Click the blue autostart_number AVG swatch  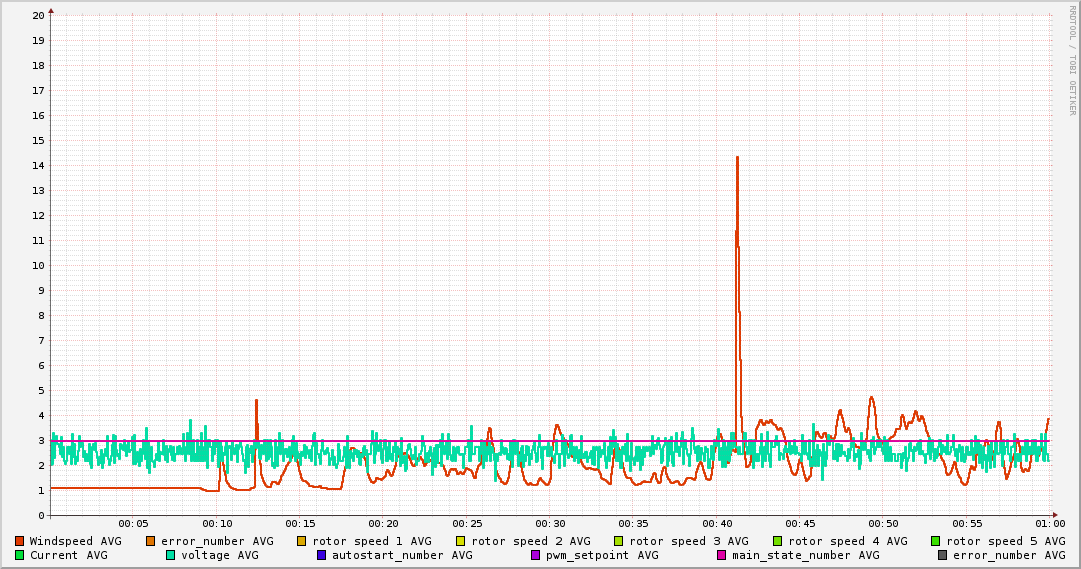(x=321, y=555)
